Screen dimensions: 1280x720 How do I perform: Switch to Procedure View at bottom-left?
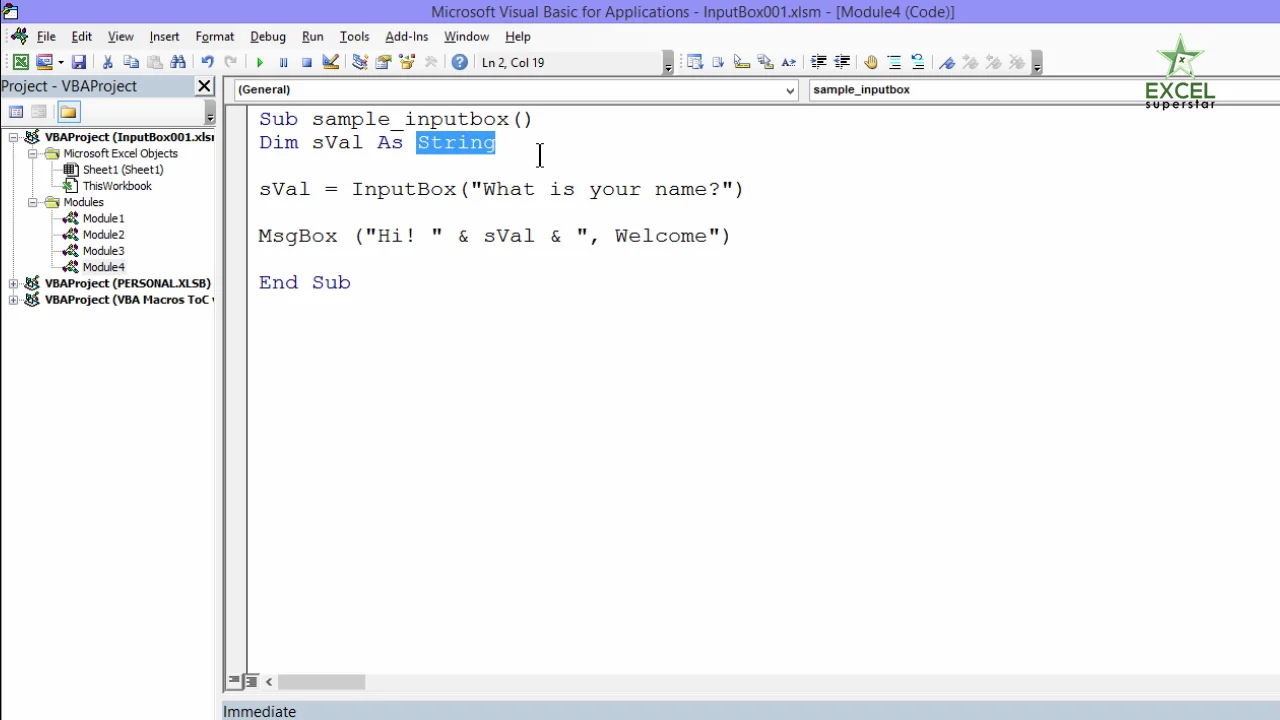tap(234, 681)
